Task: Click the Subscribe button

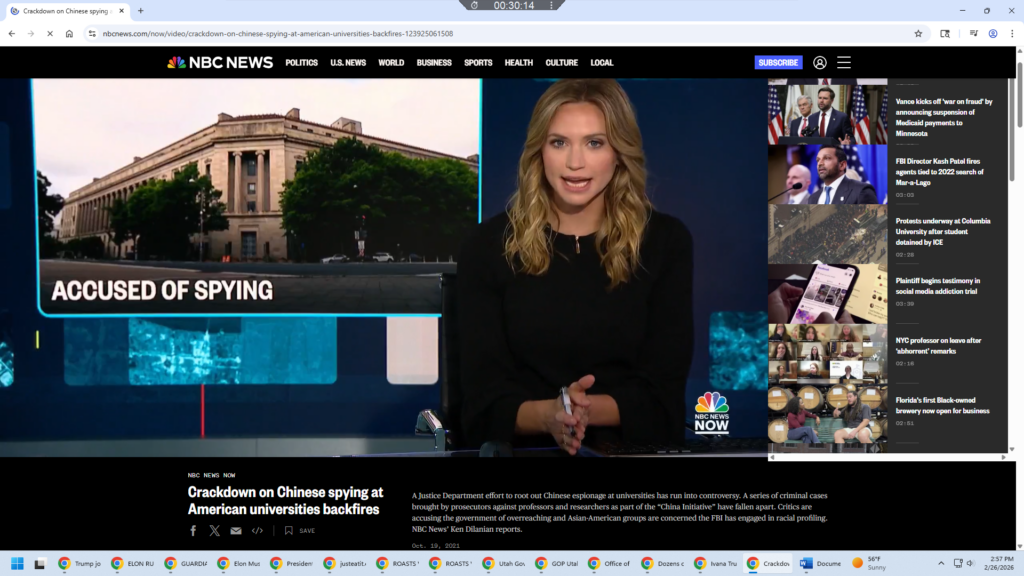Action: (778, 62)
